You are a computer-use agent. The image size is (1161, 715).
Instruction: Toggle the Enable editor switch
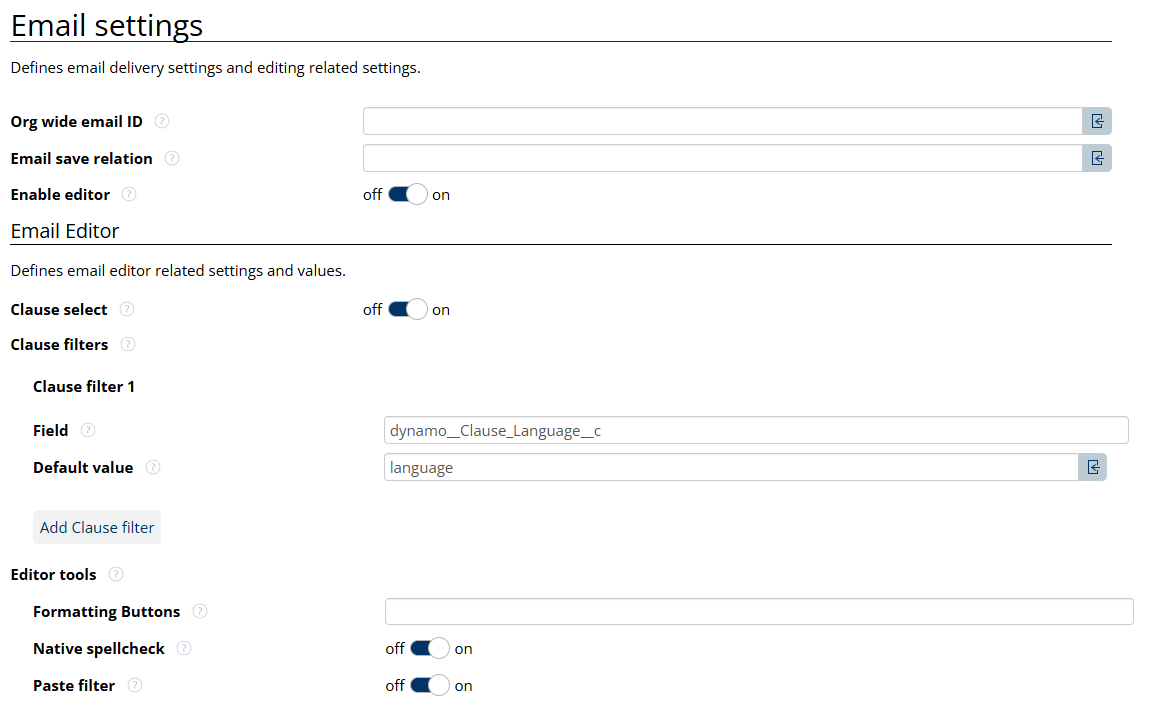point(408,194)
